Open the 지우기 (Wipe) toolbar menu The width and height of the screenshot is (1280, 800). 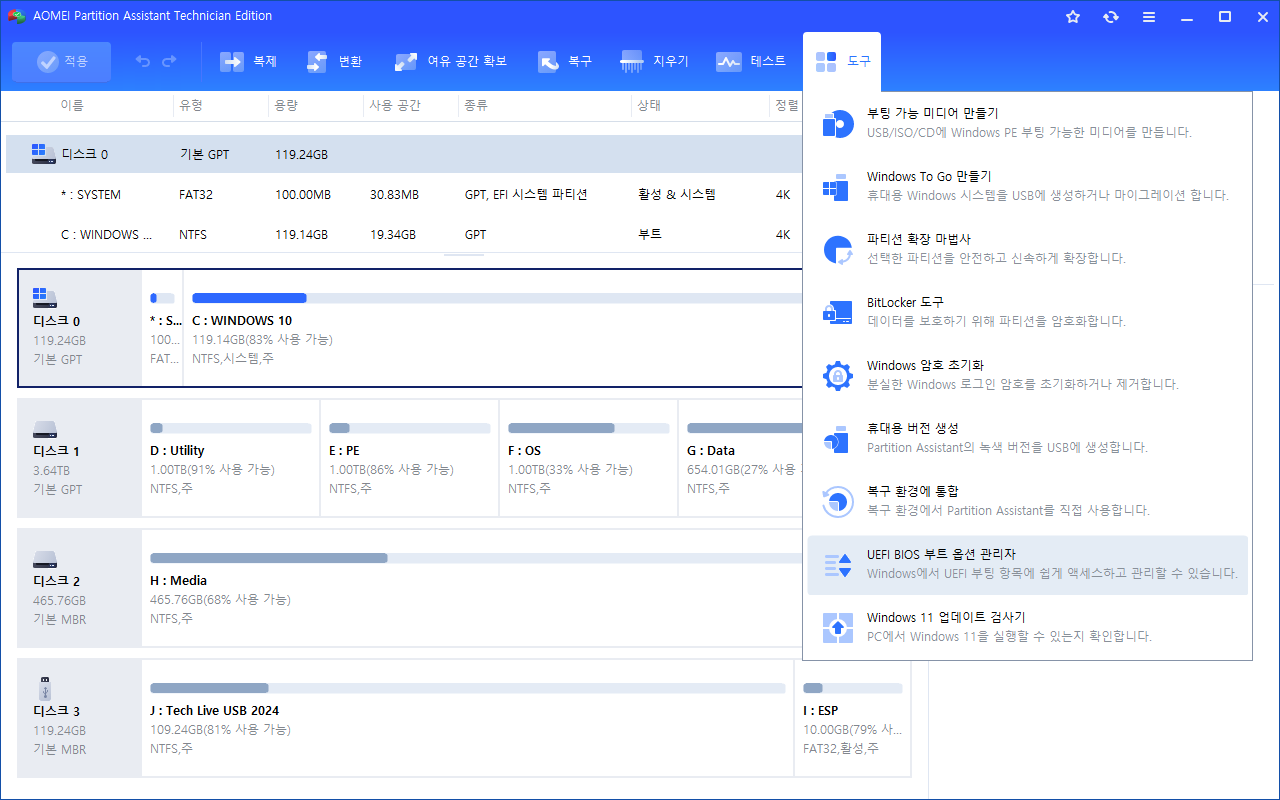point(654,62)
